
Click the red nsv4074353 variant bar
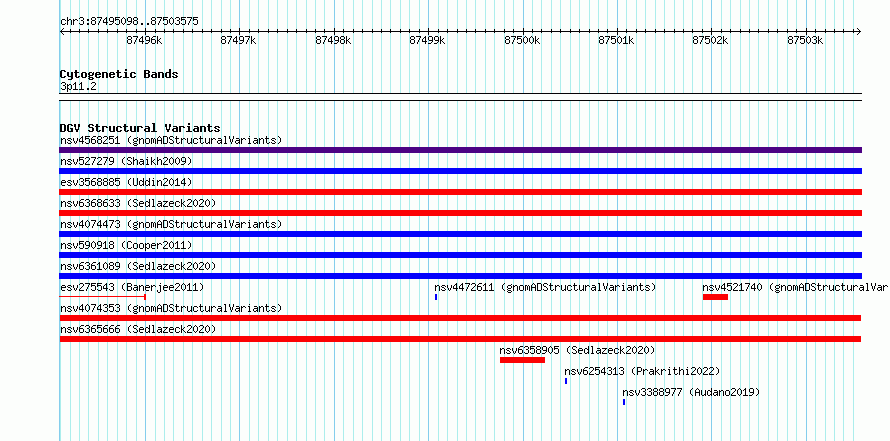(460, 318)
